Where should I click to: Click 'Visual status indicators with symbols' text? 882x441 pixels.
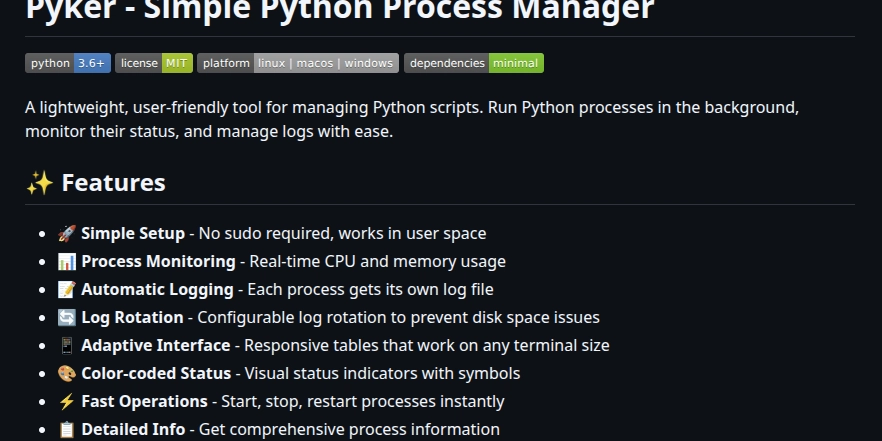pyautogui.click(x=382, y=374)
